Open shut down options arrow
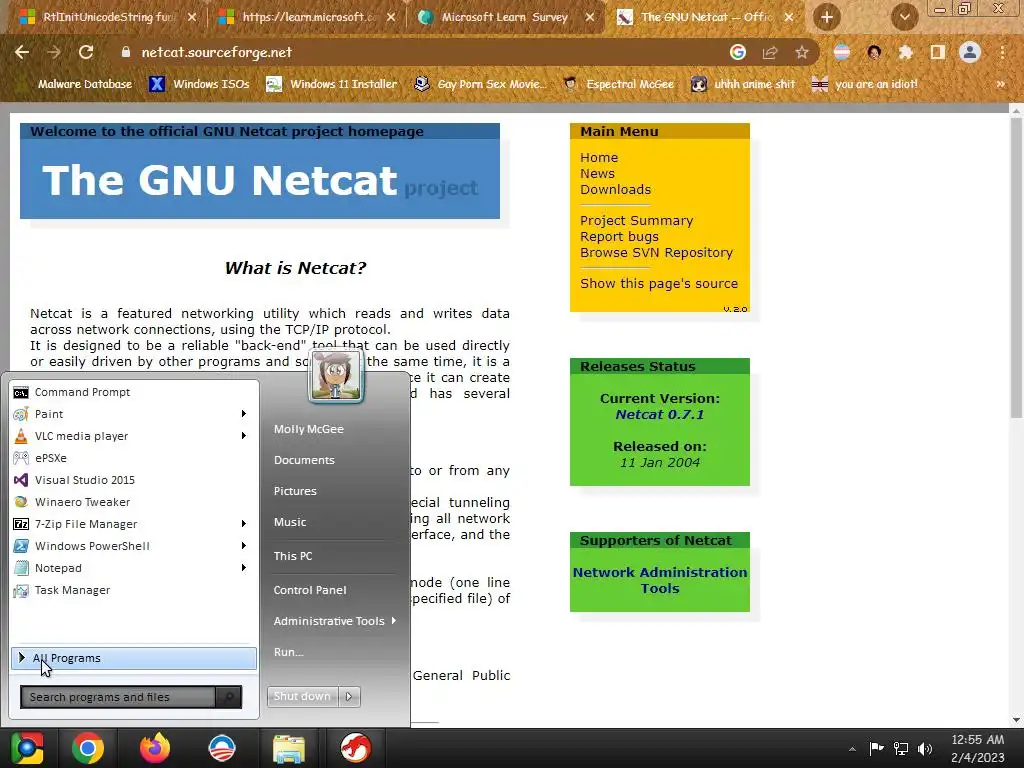Screen dimensions: 1024x768 349,697
